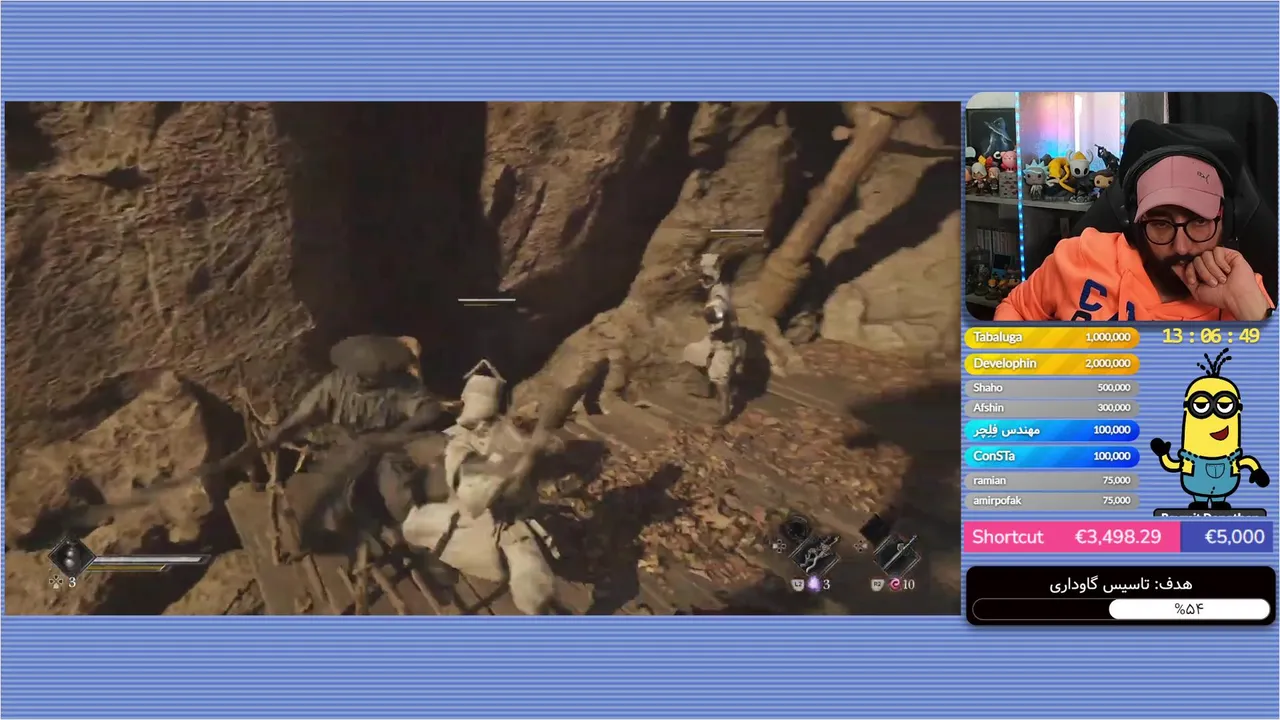
Task: Click the gourd flask icon in game HUD
Action: click(70, 556)
